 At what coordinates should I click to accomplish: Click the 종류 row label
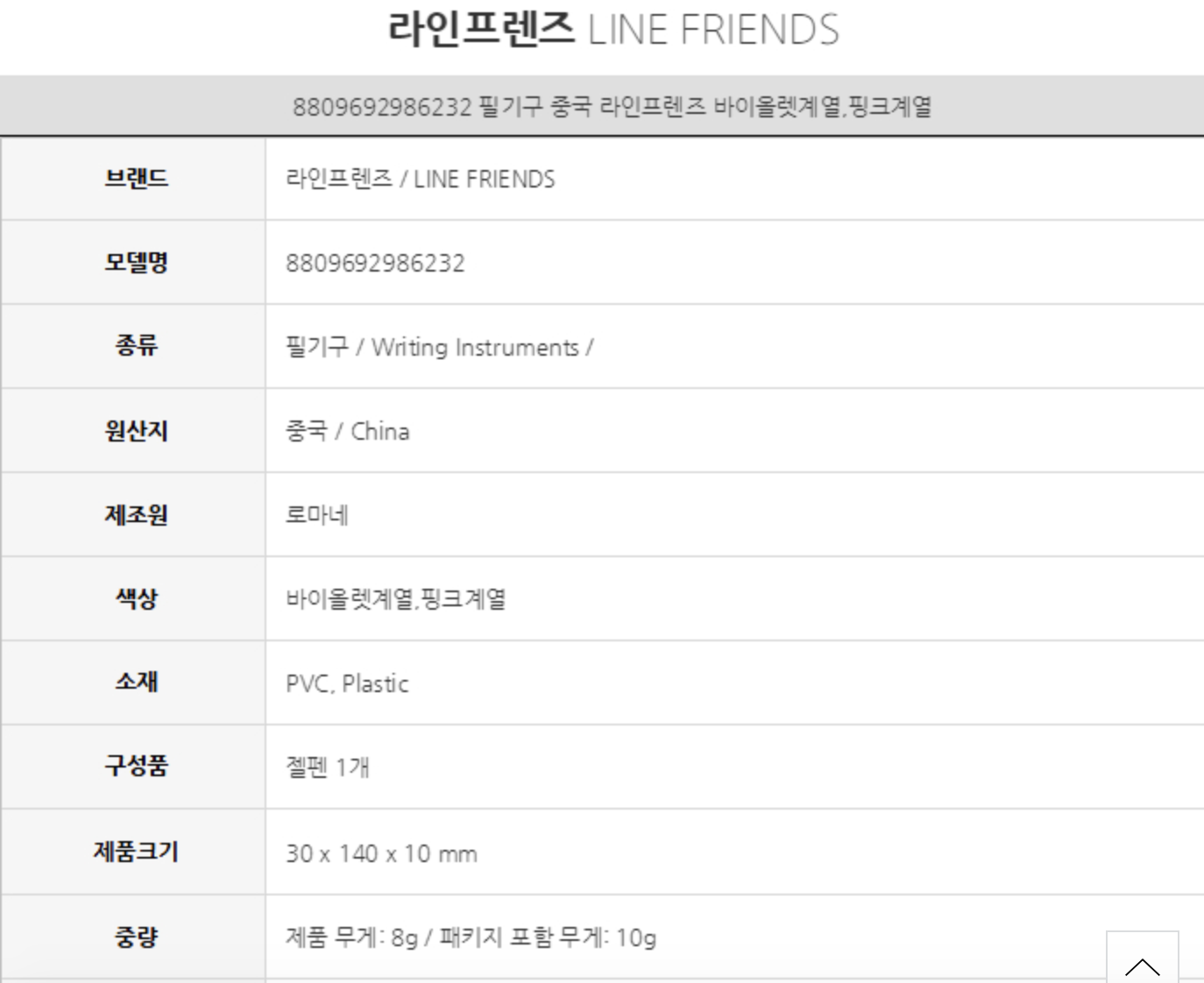[x=136, y=346]
